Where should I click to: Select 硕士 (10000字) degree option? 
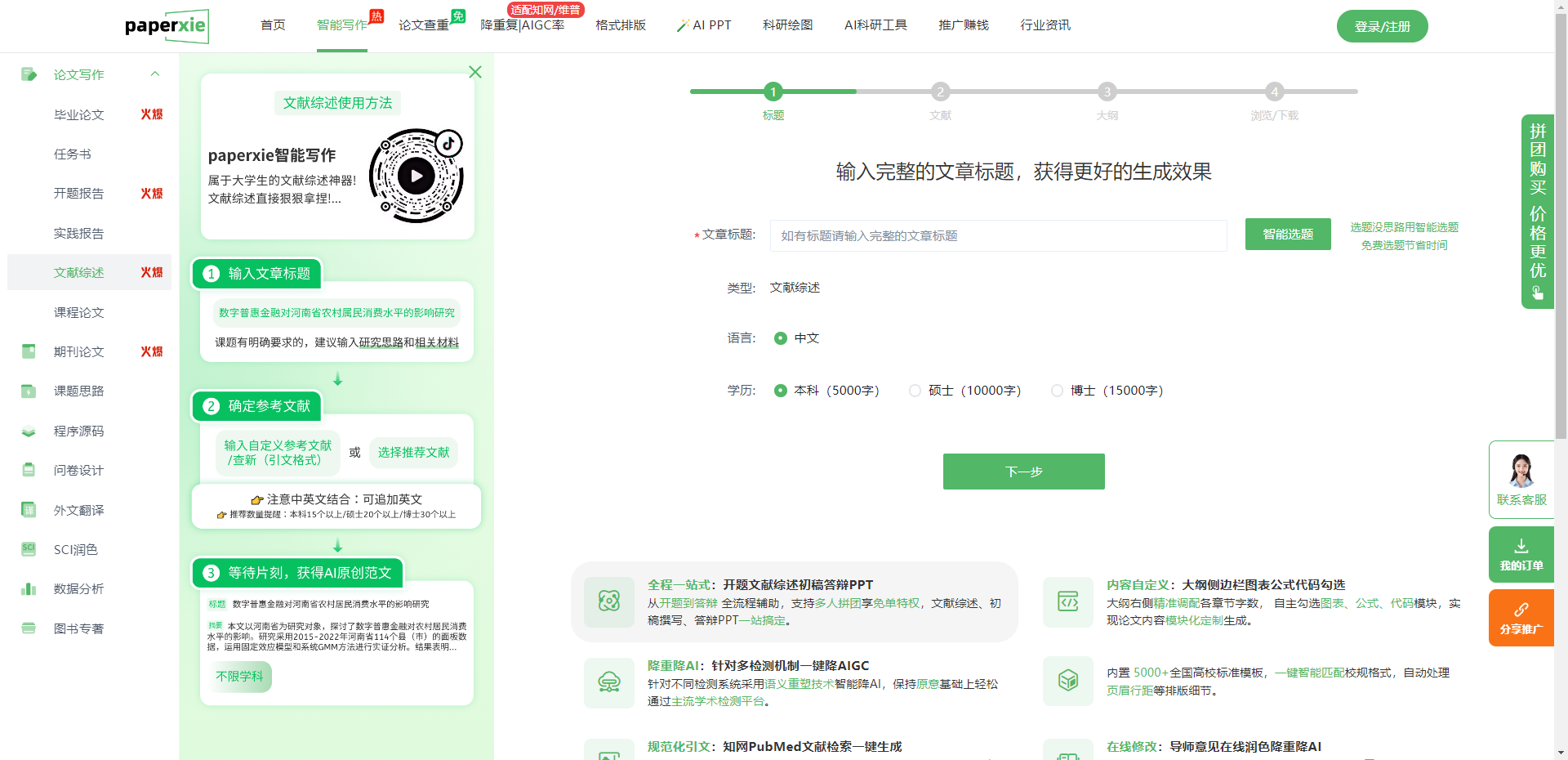915,391
